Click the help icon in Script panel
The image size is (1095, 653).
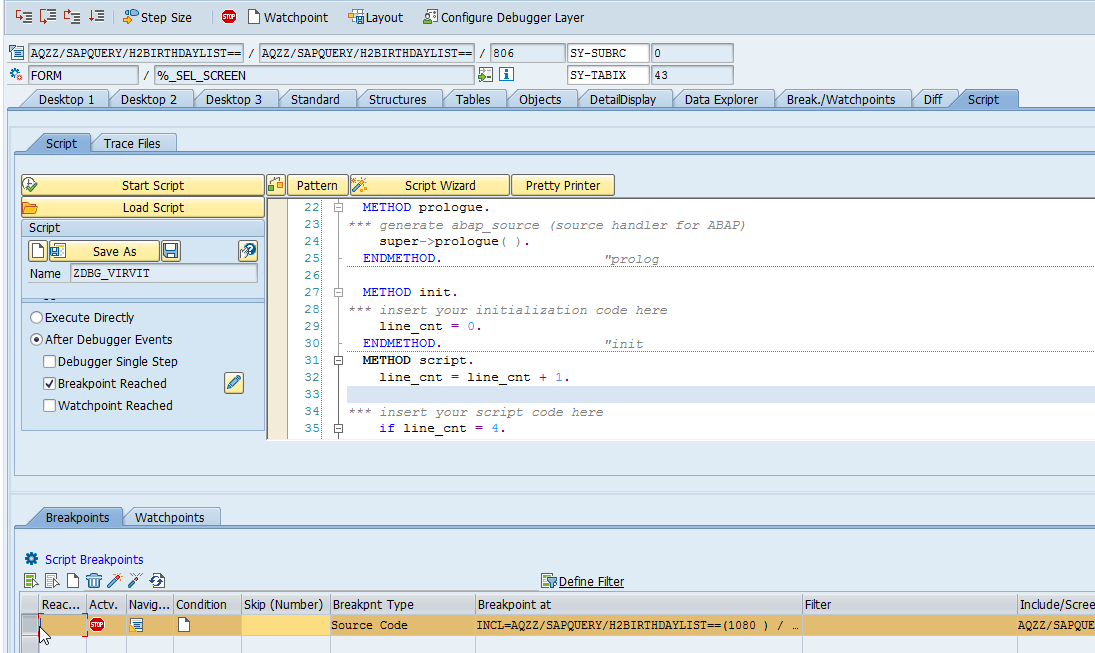(247, 251)
